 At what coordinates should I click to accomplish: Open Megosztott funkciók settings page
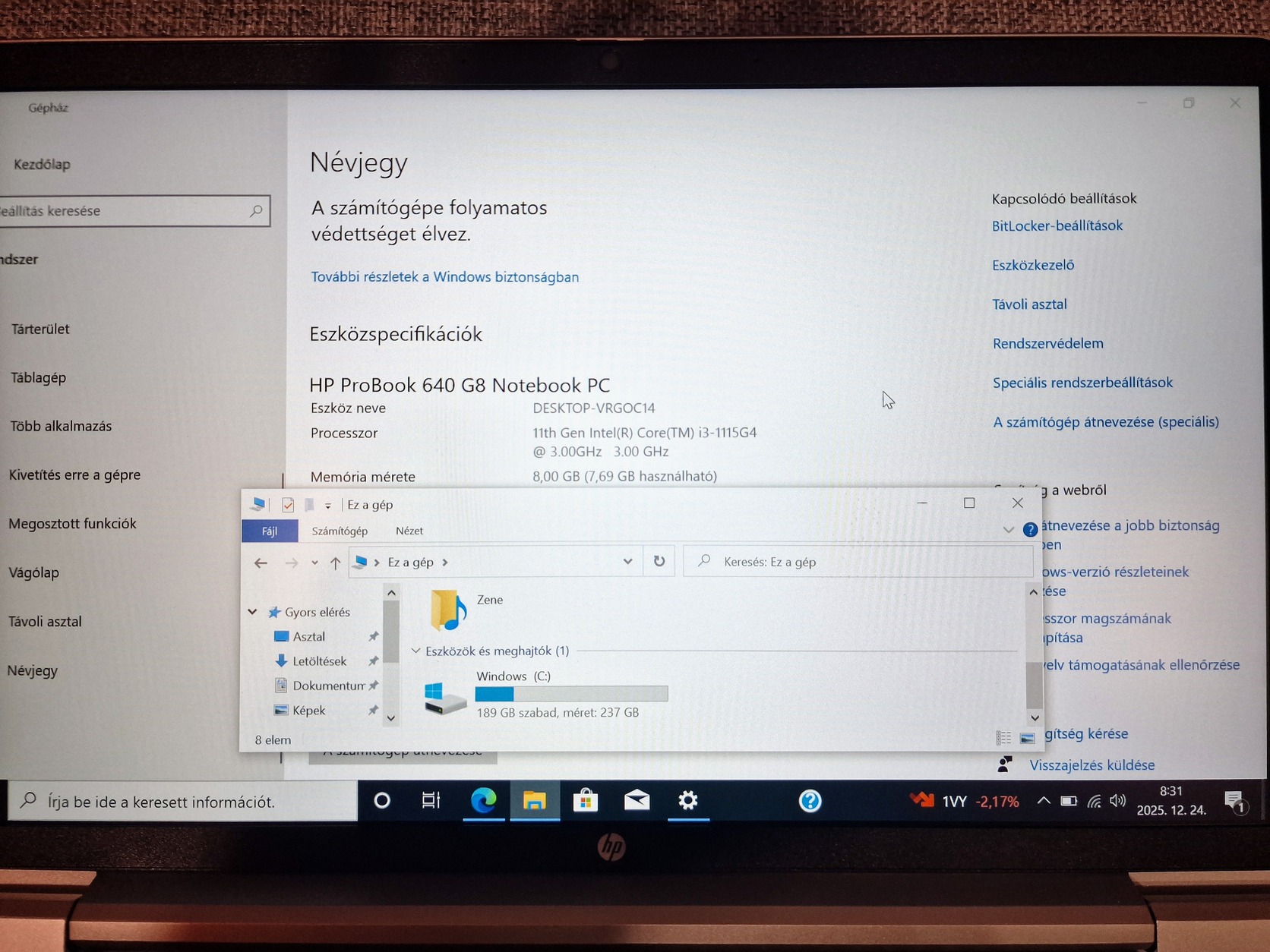72,524
